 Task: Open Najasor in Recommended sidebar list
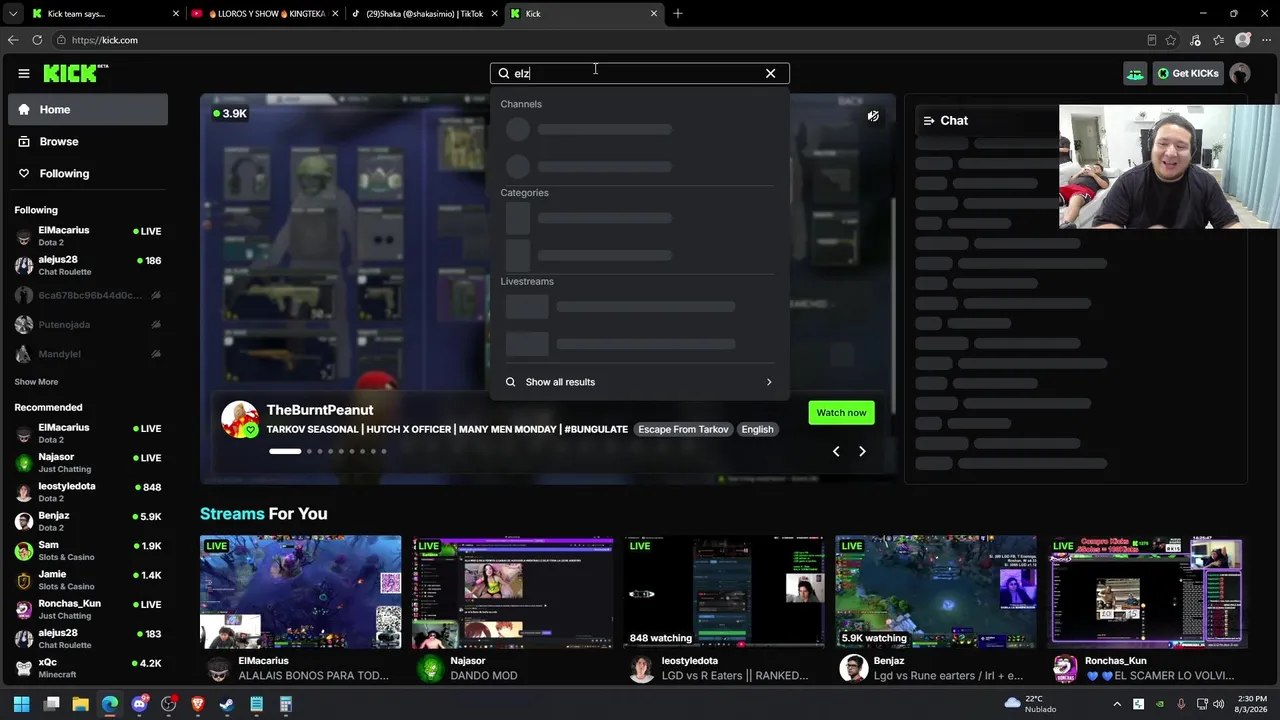[88, 462]
